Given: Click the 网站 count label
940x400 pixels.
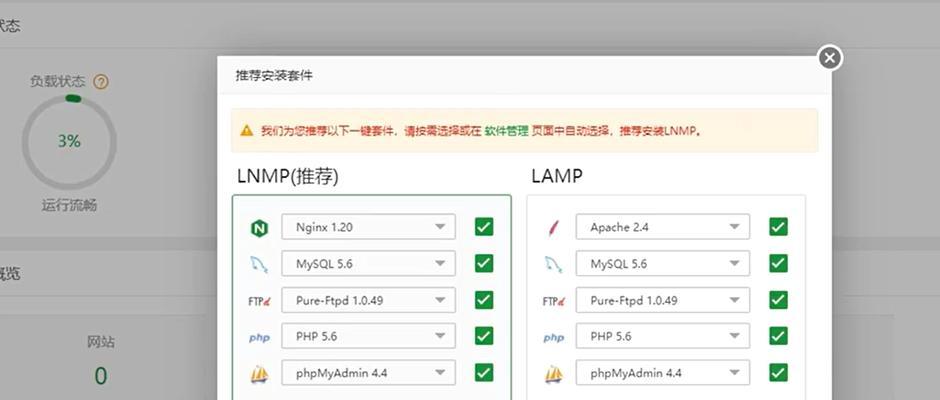Looking at the screenshot, I should 101,342.
